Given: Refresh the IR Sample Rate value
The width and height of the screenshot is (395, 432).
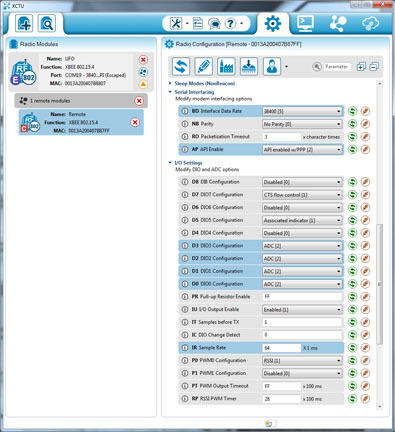Looking at the screenshot, I should (352, 348).
